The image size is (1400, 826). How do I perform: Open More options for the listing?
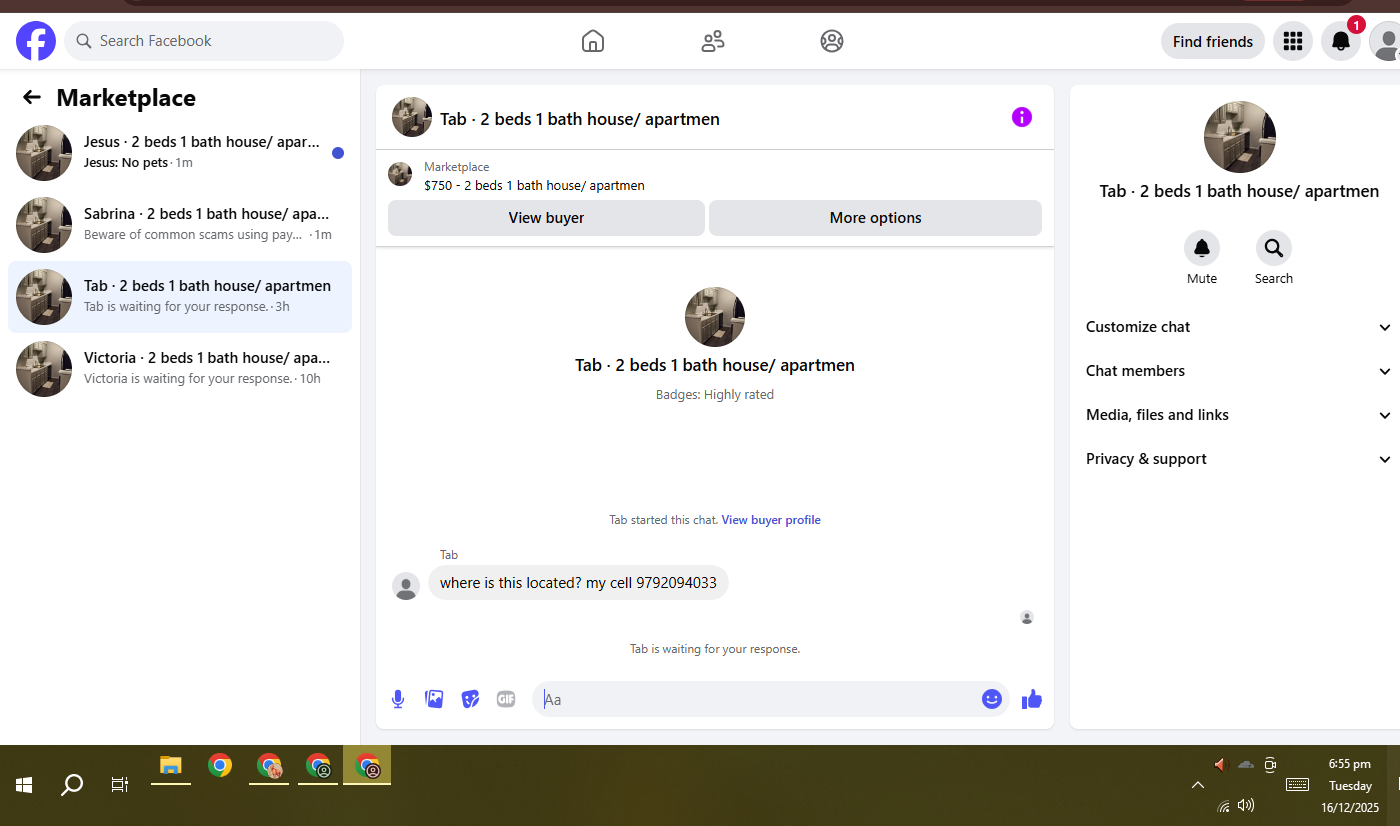tap(875, 218)
